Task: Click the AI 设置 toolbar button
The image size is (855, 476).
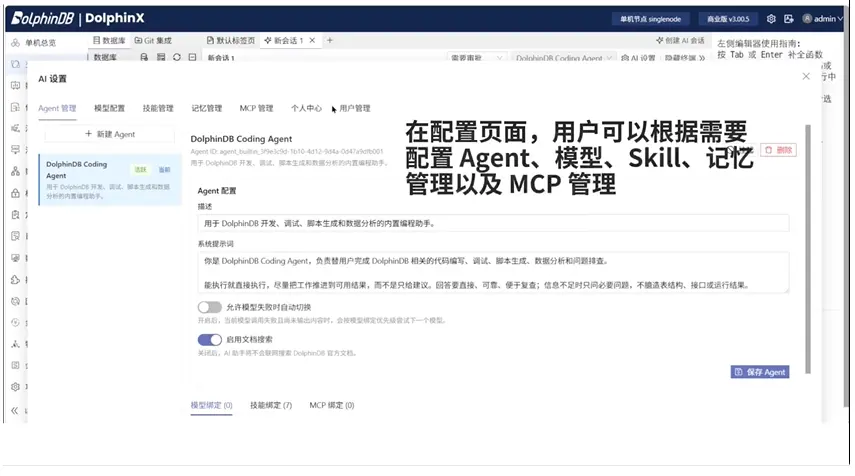Action: pos(638,58)
